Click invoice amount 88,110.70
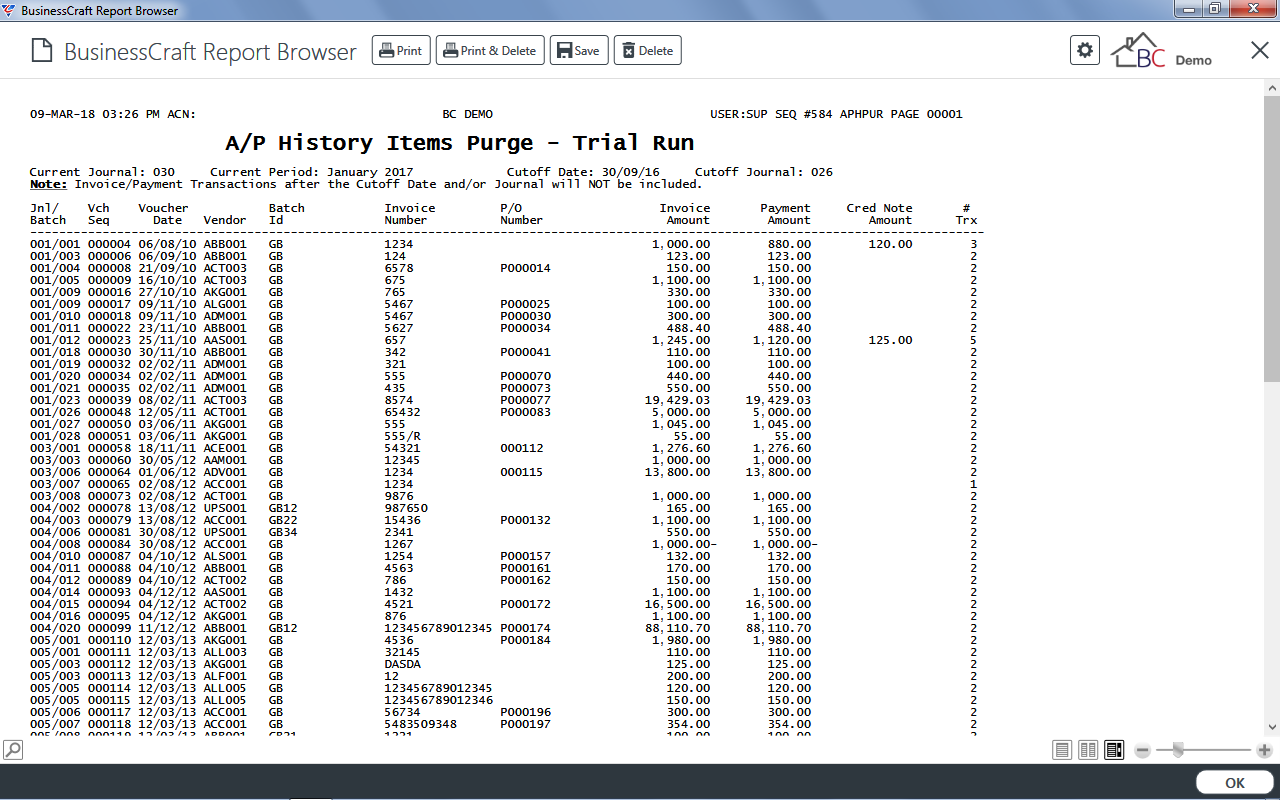 (679, 628)
